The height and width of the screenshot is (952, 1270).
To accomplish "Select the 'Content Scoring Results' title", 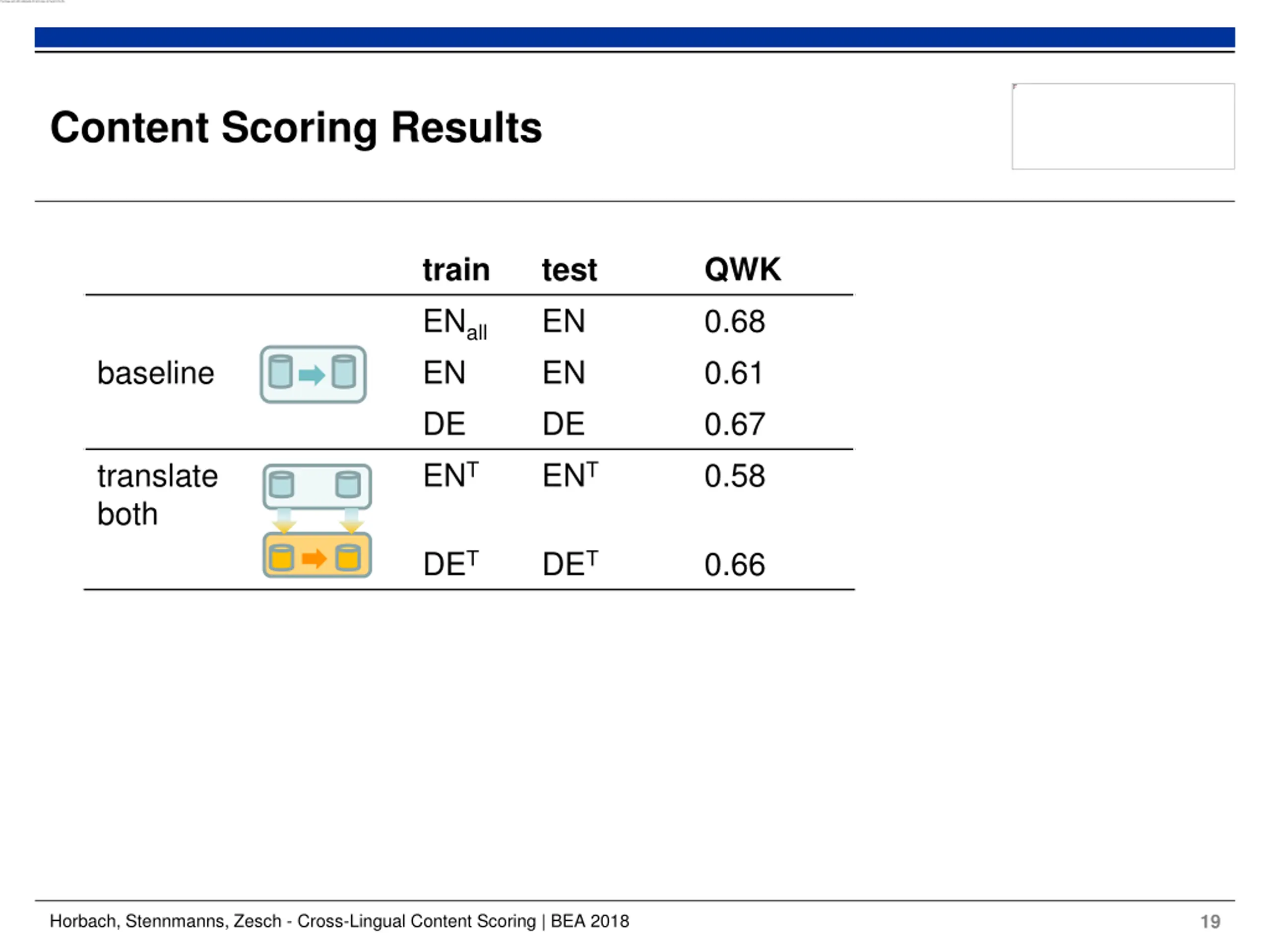I will pyautogui.click(x=296, y=127).
